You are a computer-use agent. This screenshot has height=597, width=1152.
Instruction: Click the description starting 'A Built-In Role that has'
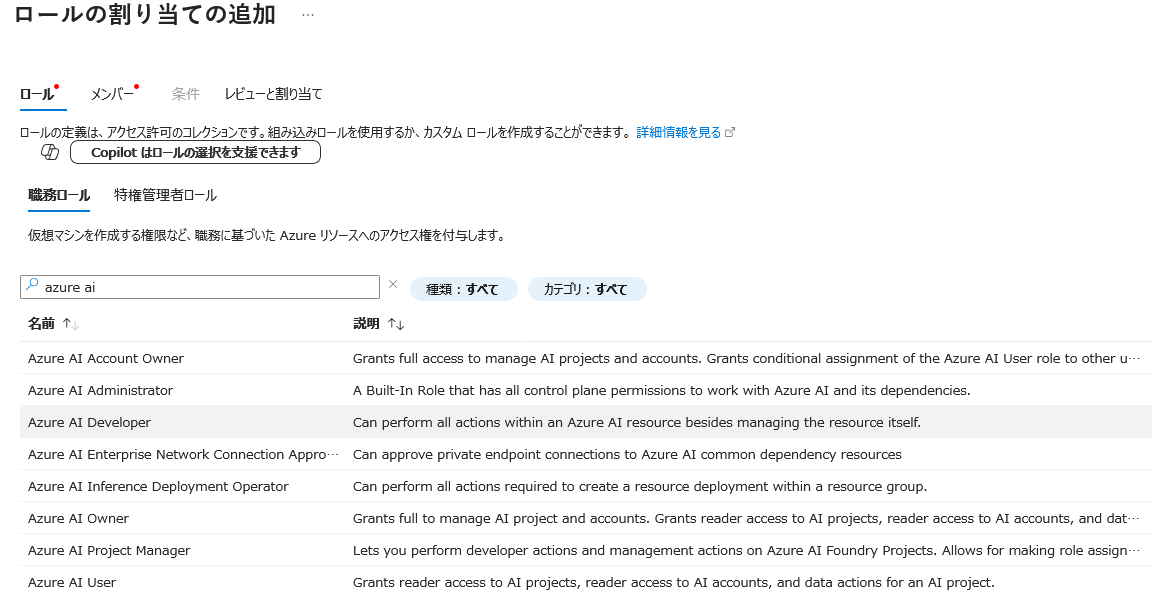(x=661, y=391)
